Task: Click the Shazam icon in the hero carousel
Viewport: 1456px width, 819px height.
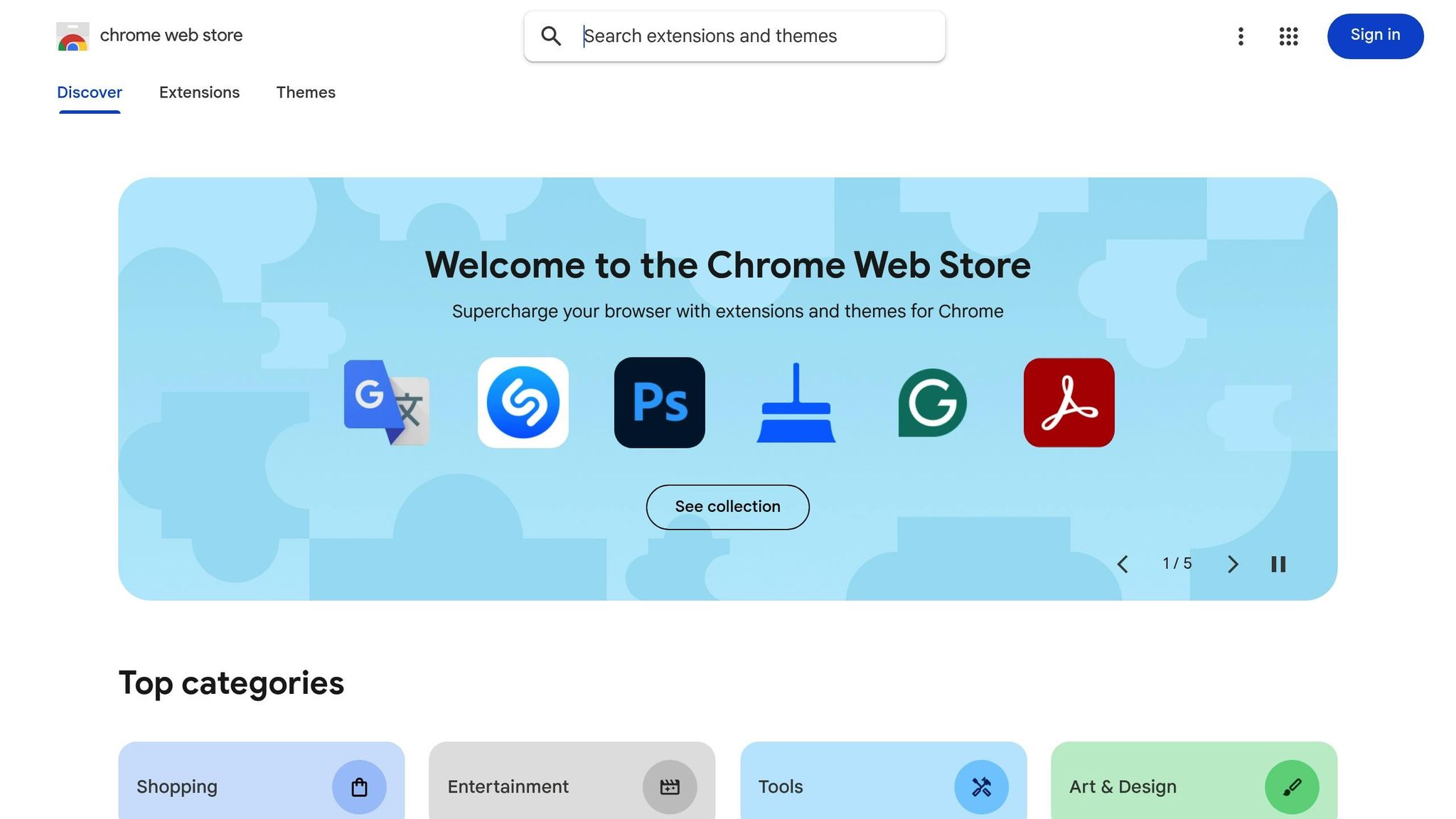Action: tap(523, 402)
